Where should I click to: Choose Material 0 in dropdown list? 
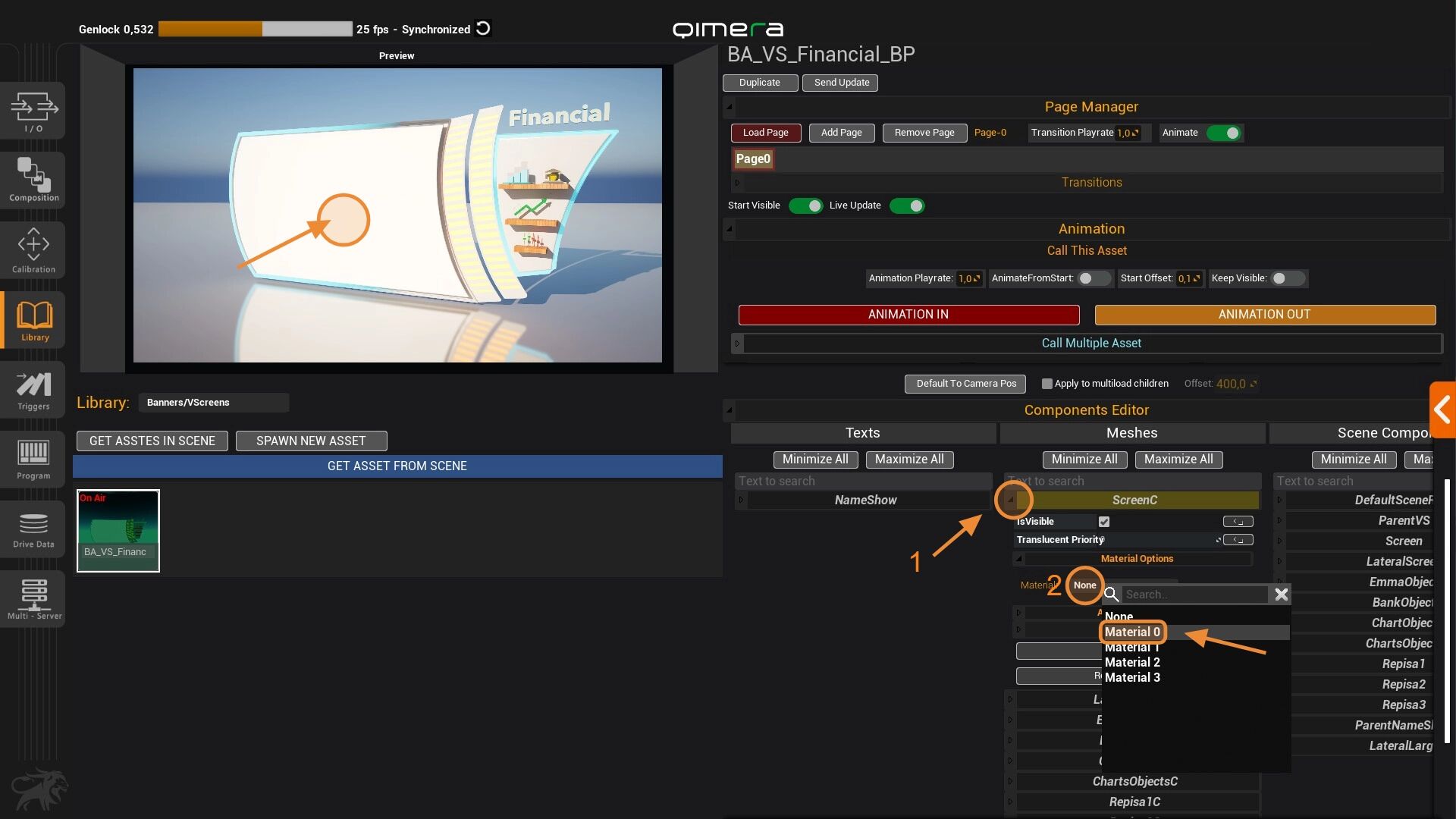point(1132,632)
